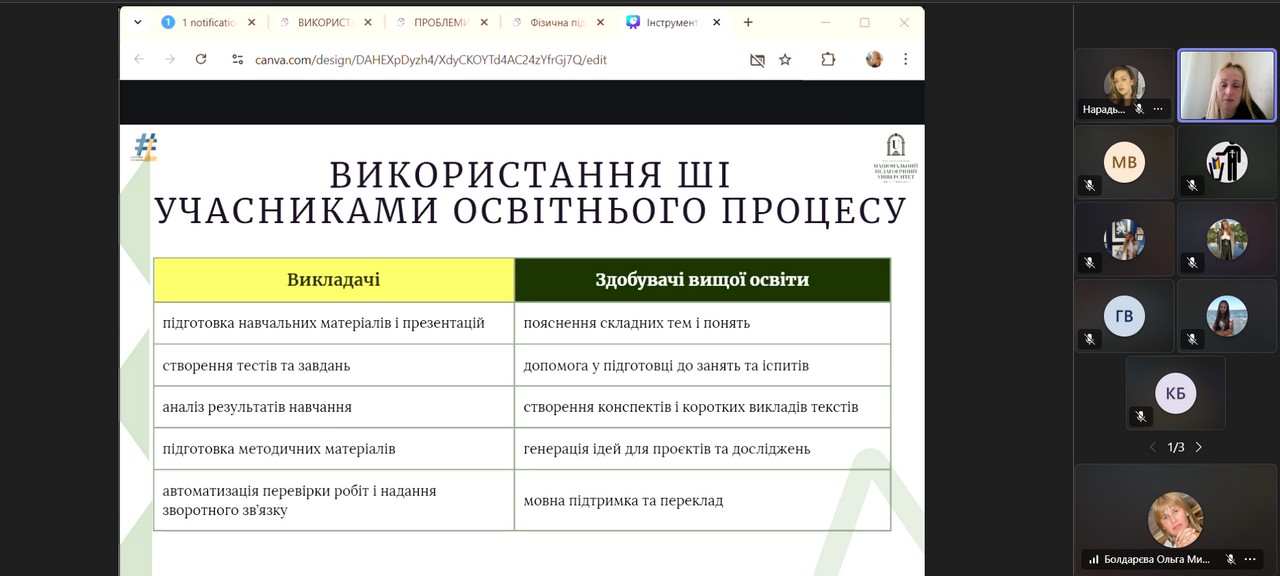Go to previous page of participants
Screen dimensions: 1280x576
[x=1152, y=447]
